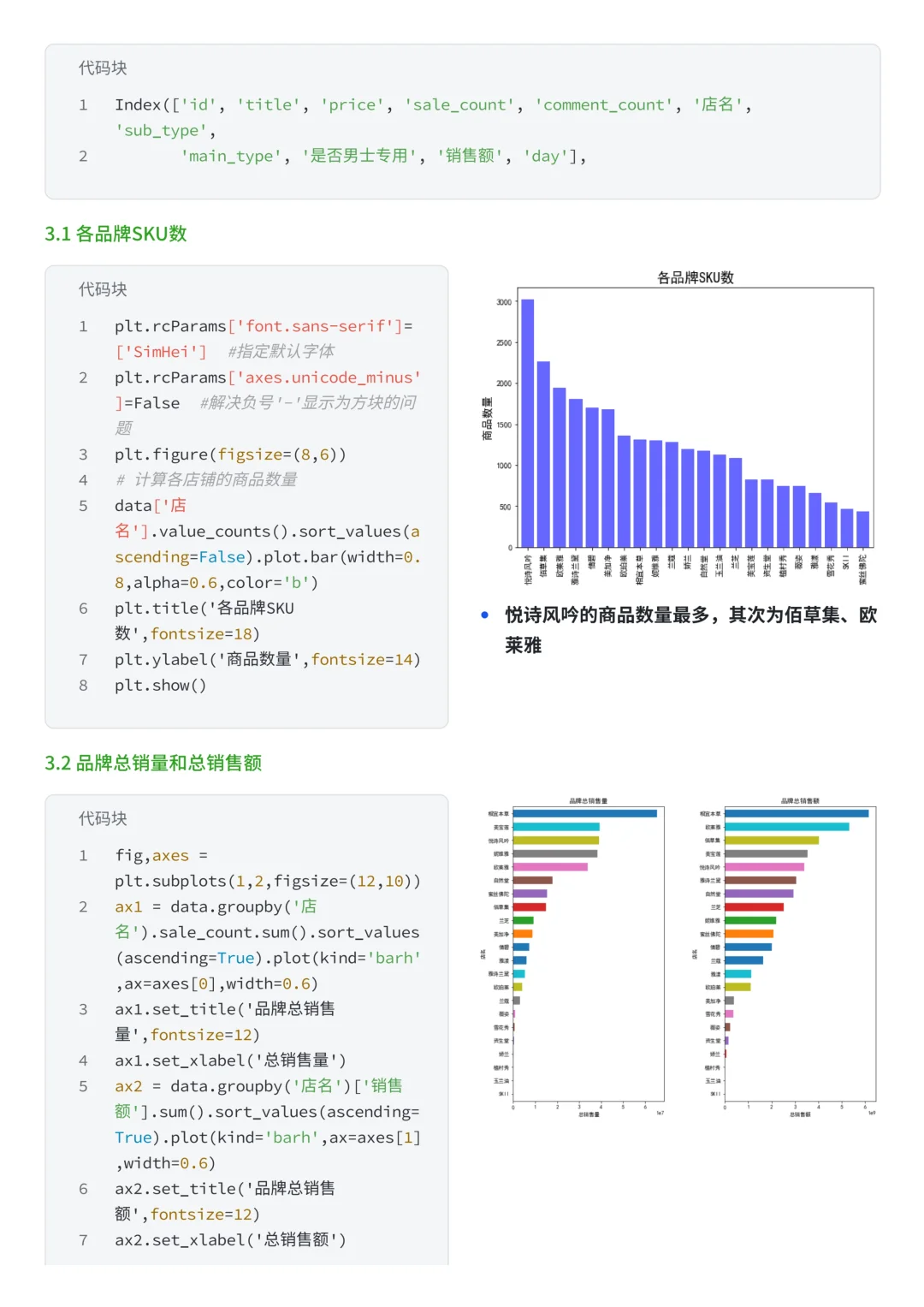The image size is (924, 1307).
Task: Click the ,ax=axes[1] code text
Action: 371,1137
